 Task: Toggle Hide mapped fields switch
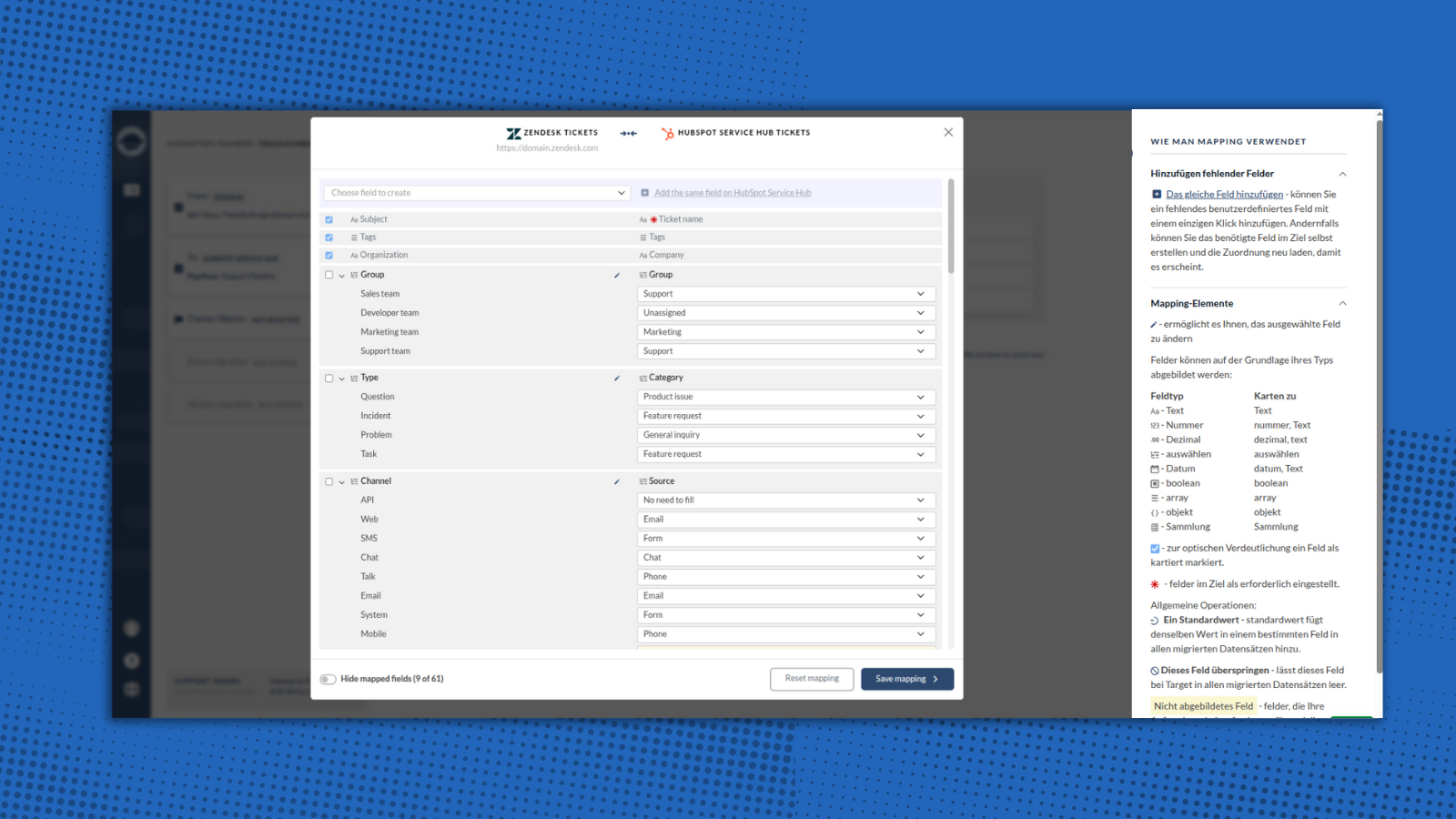(328, 679)
